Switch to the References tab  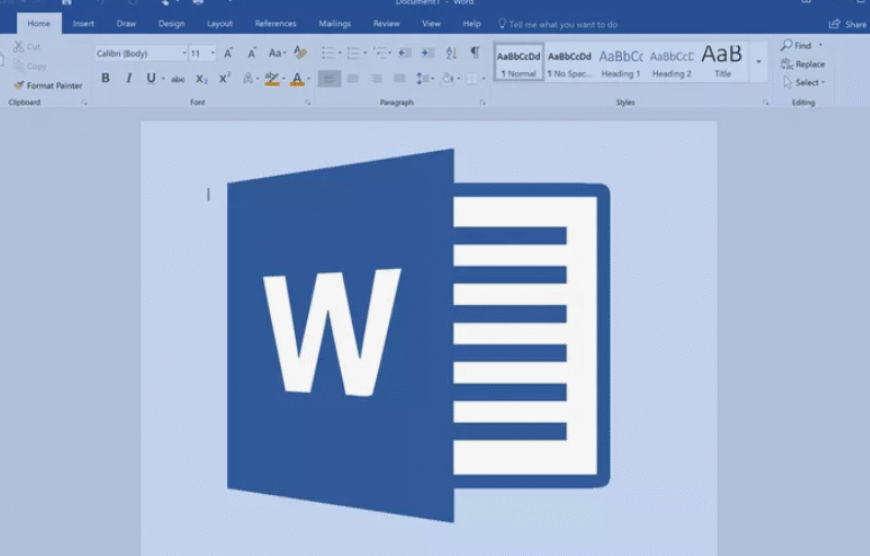point(276,23)
